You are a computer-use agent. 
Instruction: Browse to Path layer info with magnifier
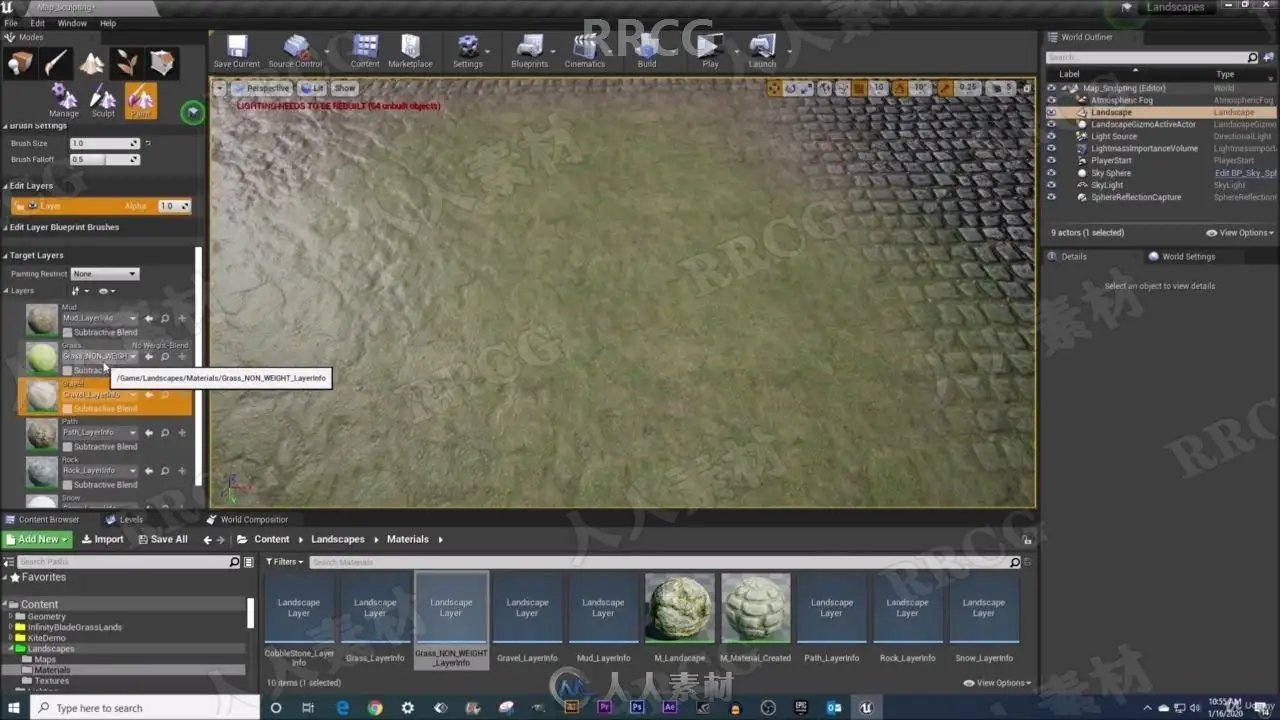(x=165, y=433)
